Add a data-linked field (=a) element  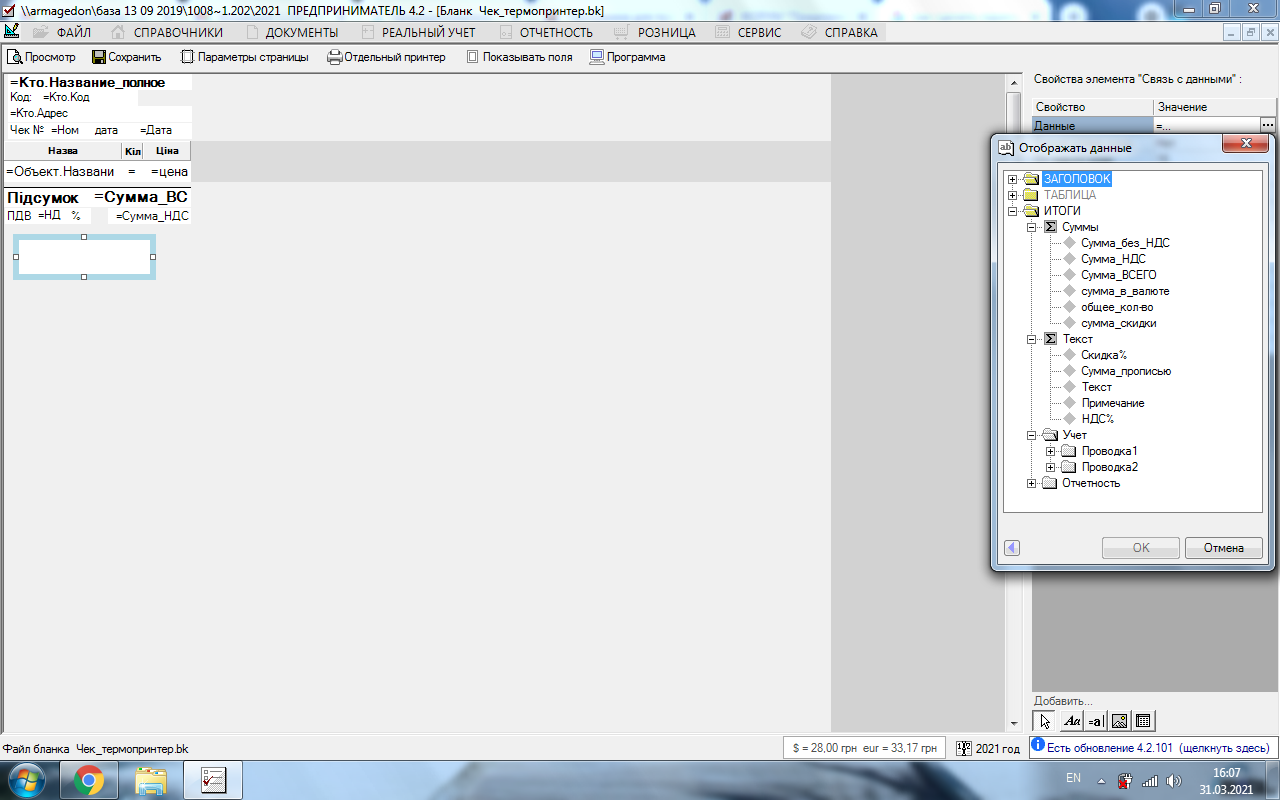pyautogui.click(x=1096, y=721)
